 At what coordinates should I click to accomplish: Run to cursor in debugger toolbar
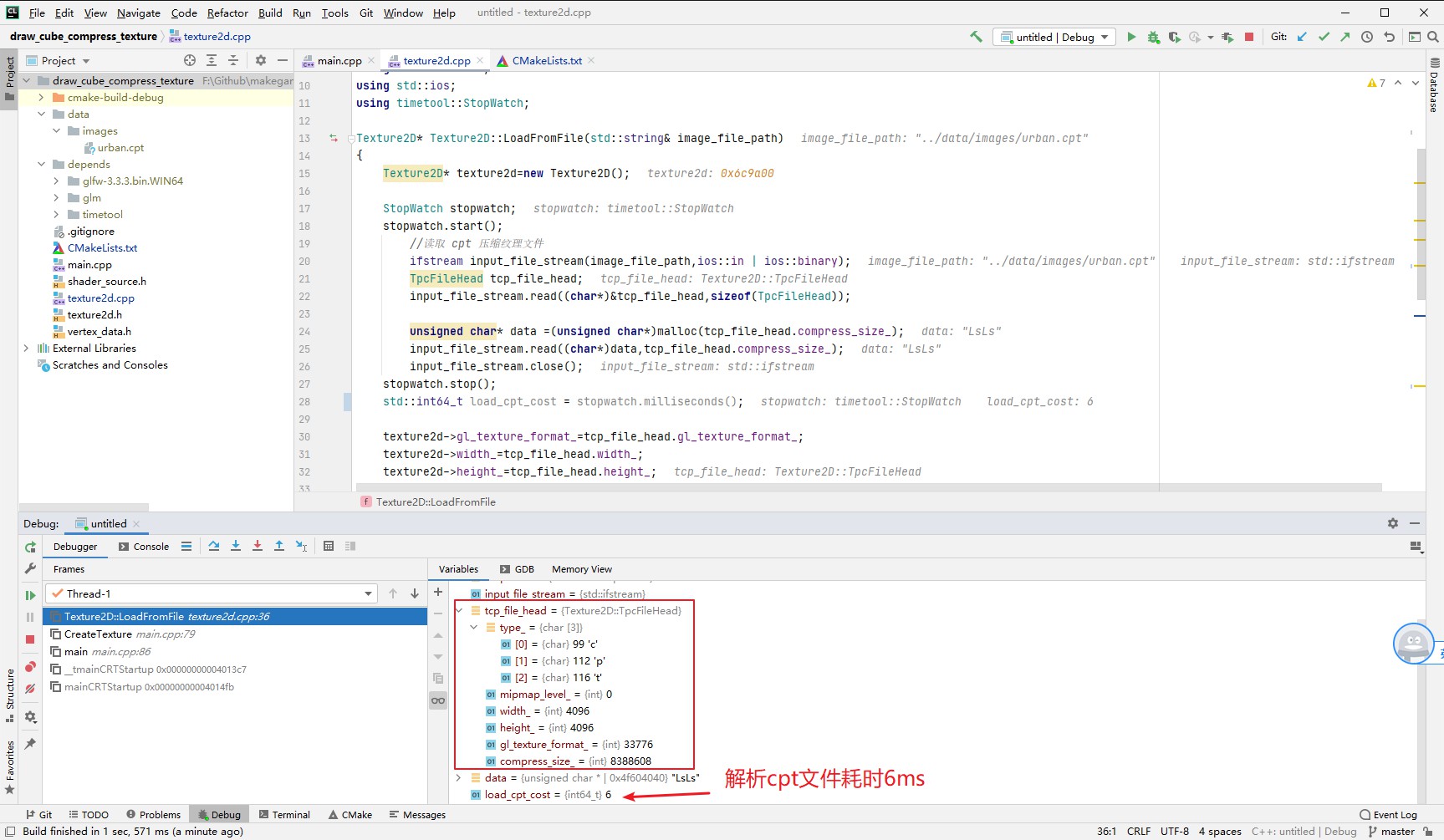(301, 546)
